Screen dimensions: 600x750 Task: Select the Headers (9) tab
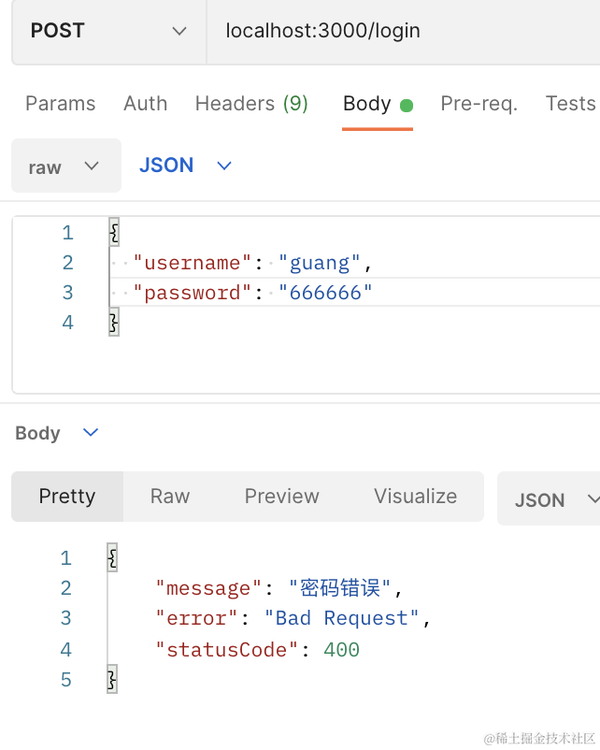tap(251, 103)
